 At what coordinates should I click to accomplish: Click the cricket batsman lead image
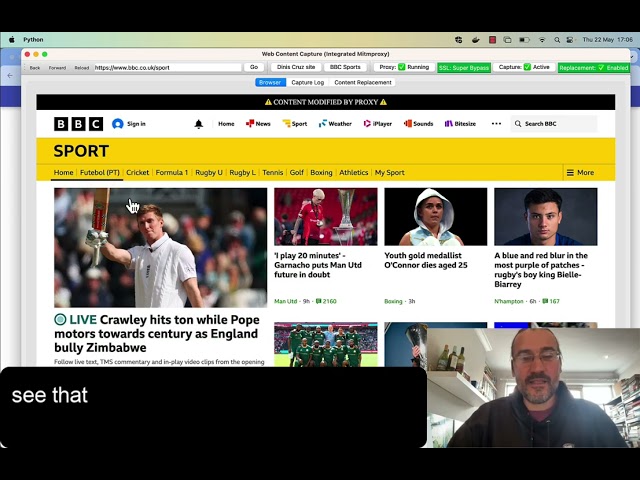(160, 247)
